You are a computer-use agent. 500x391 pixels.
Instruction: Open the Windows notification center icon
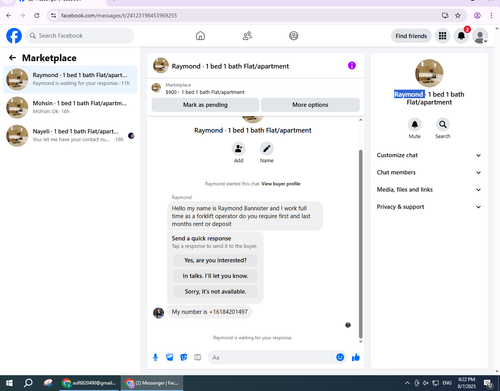489,383
